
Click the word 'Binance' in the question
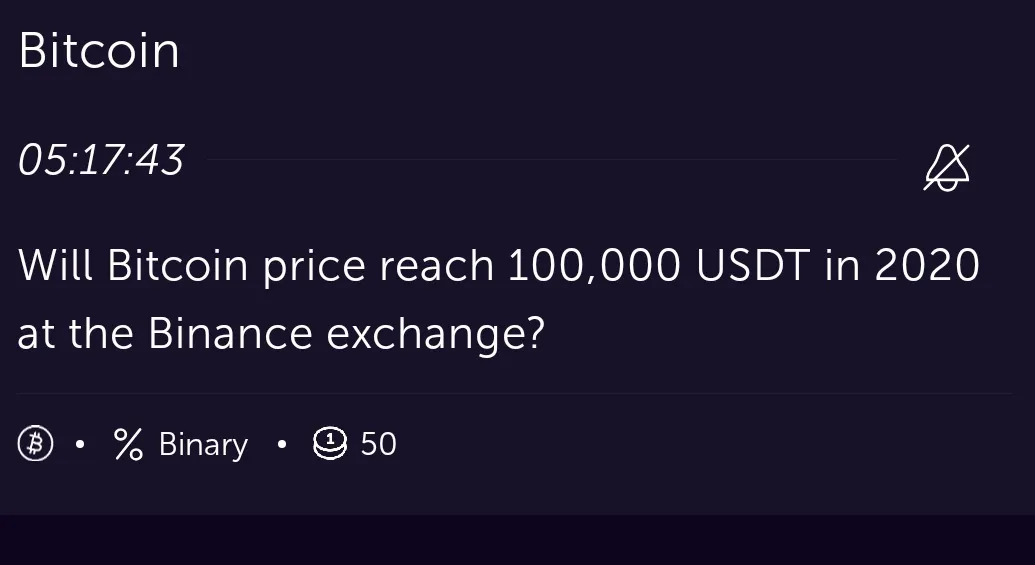[x=230, y=333]
